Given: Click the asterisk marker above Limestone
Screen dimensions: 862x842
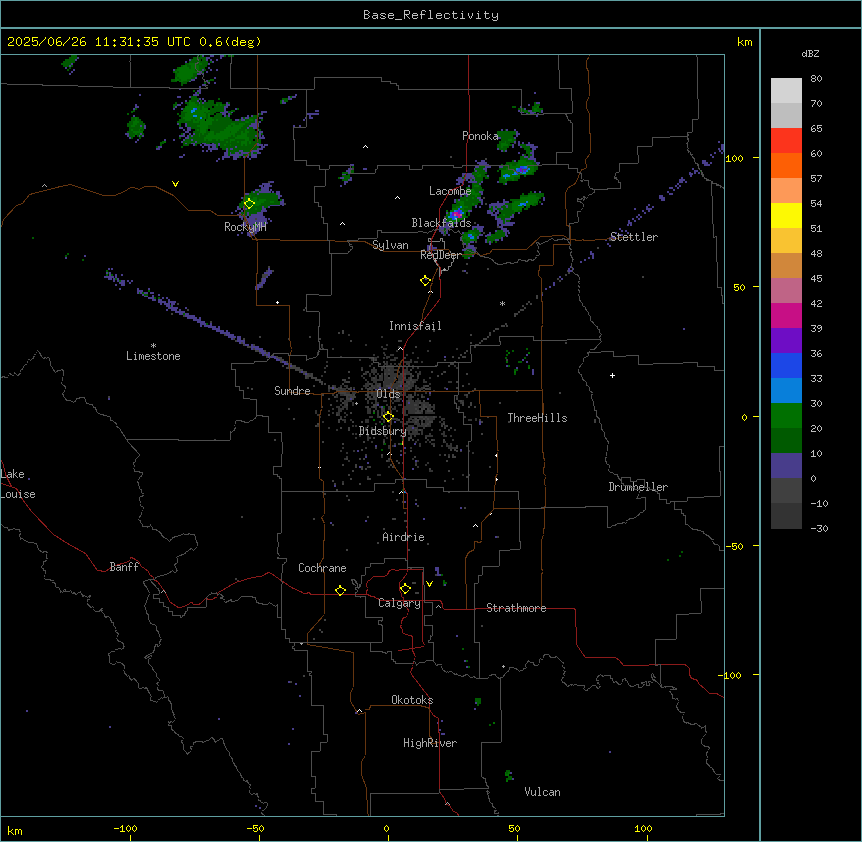Looking at the screenshot, I should [x=153, y=346].
